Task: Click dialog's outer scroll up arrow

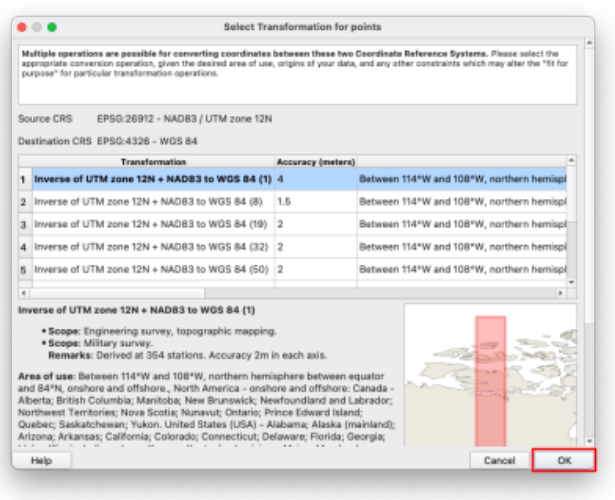Action: tap(589, 43)
